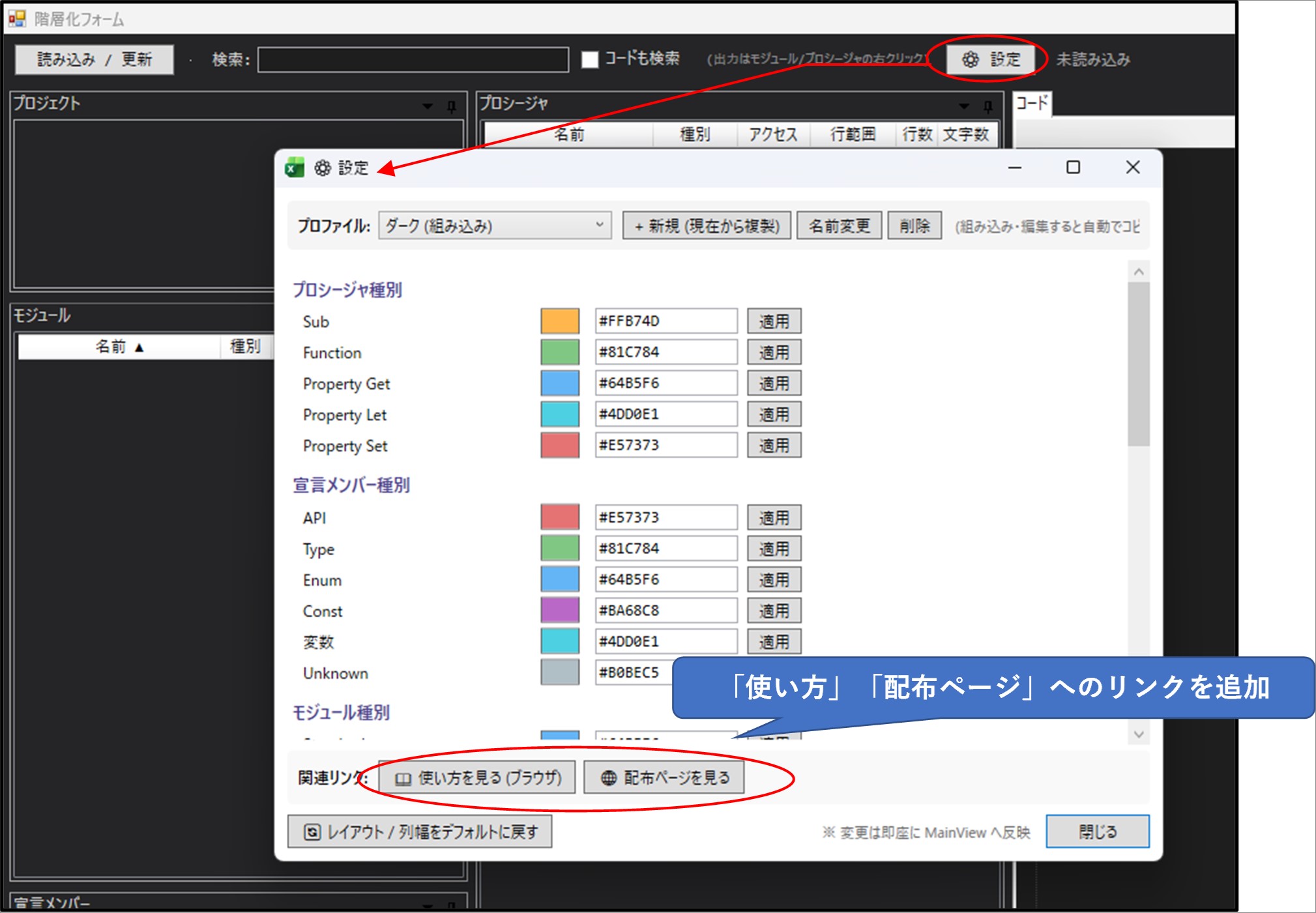The height and width of the screenshot is (913, 1316).
Task: Pick the Property Let color swatch
Action: pos(560,414)
